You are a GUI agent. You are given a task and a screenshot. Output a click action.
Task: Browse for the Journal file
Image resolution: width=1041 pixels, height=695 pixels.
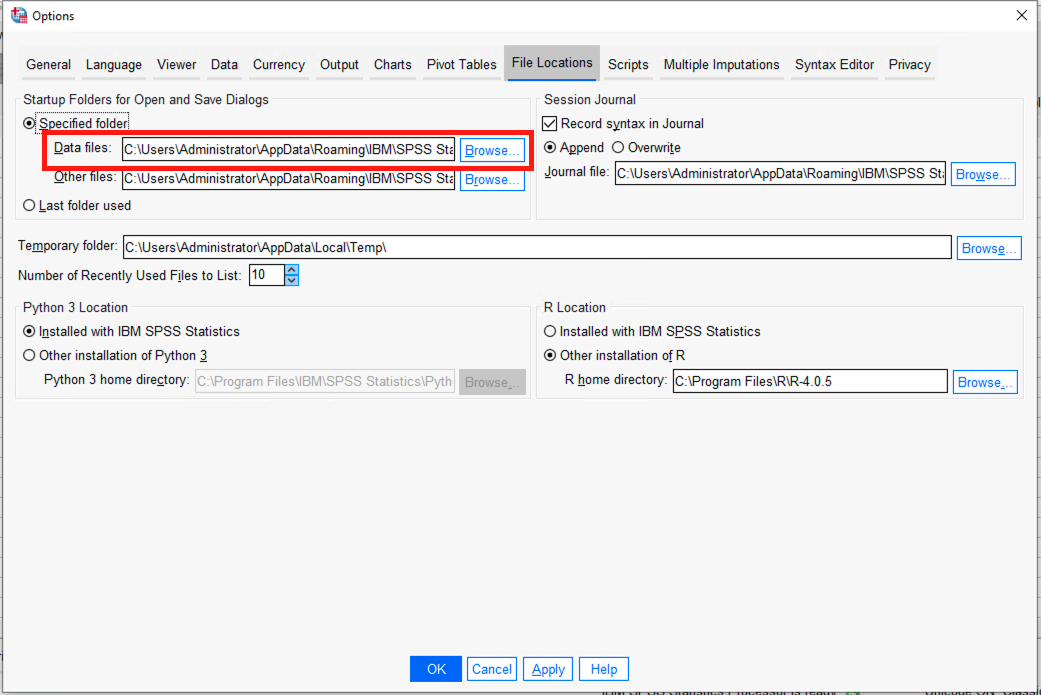[x=983, y=174]
